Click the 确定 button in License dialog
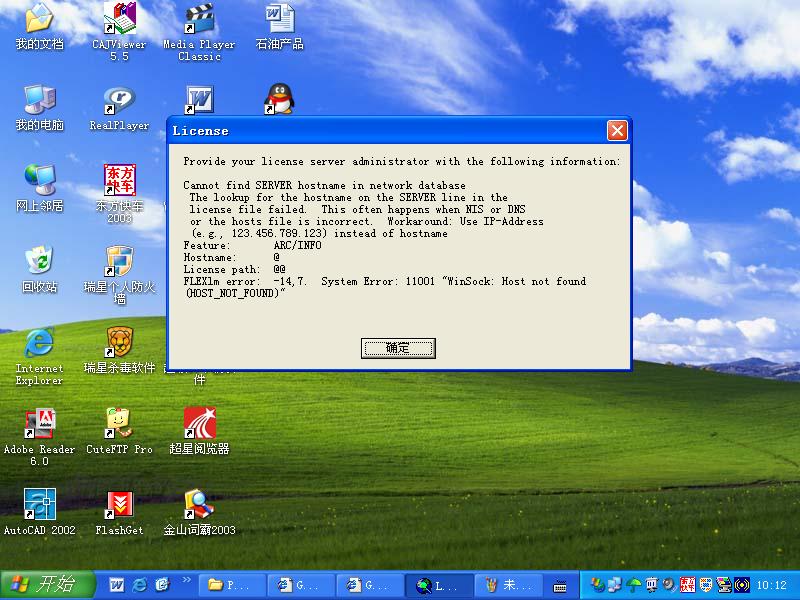The height and width of the screenshot is (600, 800). point(398,348)
